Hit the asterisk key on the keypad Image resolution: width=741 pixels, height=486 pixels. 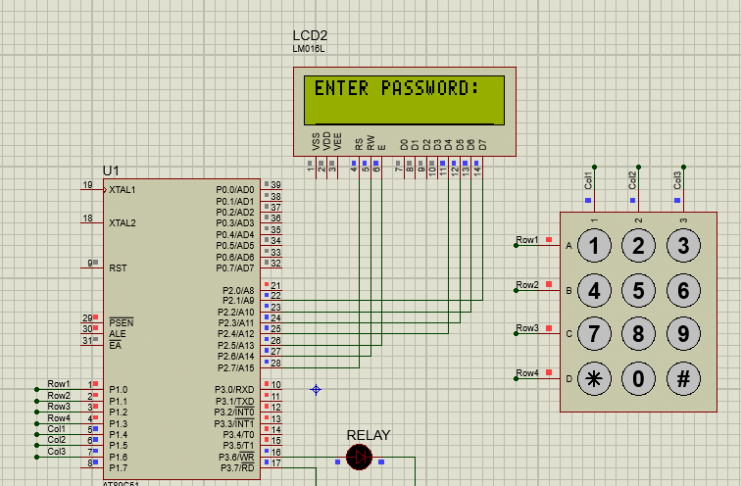click(x=594, y=378)
